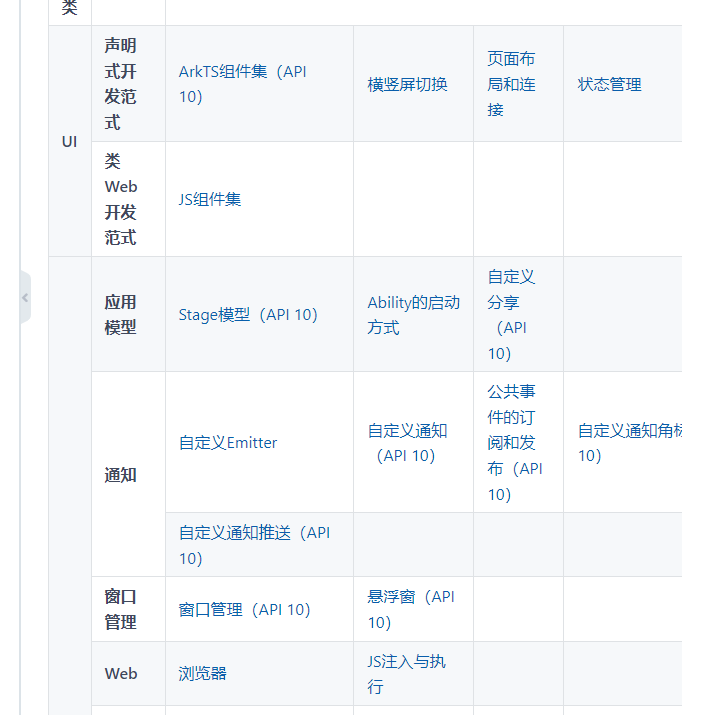Open the JS组件集 link
The height and width of the screenshot is (715, 710).
click(x=209, y=199)
